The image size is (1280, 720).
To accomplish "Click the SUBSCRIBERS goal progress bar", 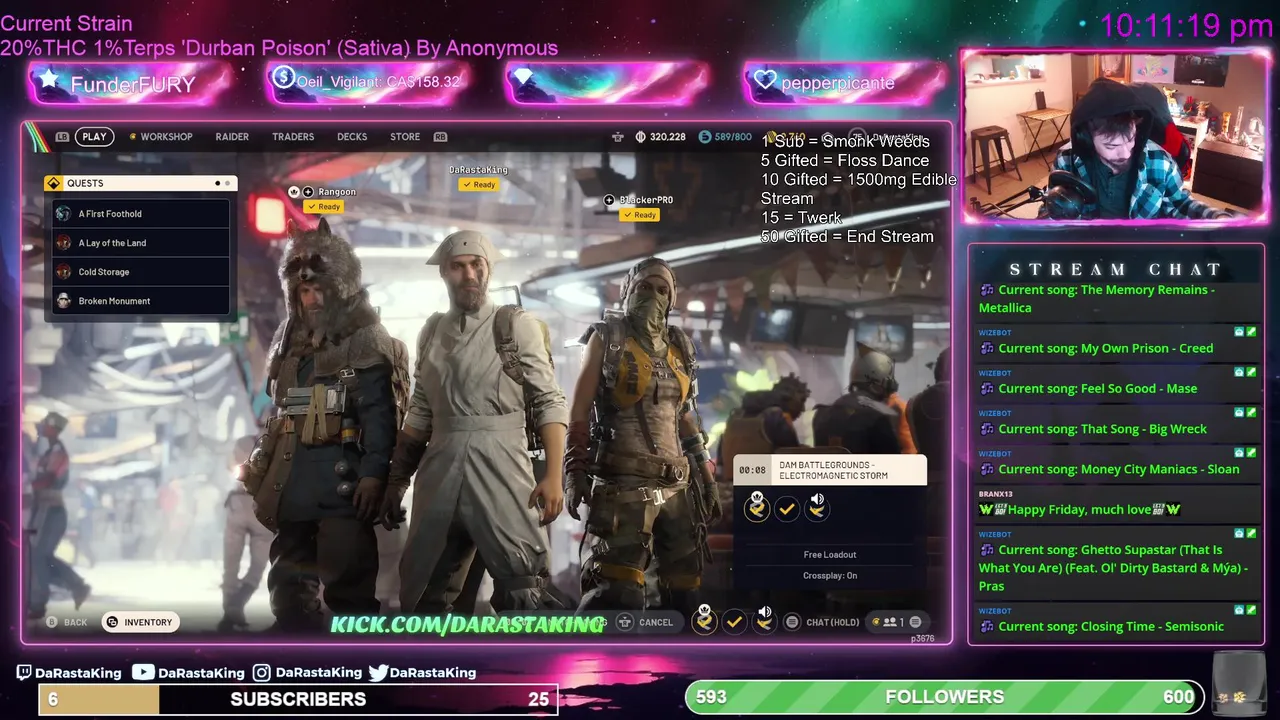I will pyautogui.click(x=298, y=699).
